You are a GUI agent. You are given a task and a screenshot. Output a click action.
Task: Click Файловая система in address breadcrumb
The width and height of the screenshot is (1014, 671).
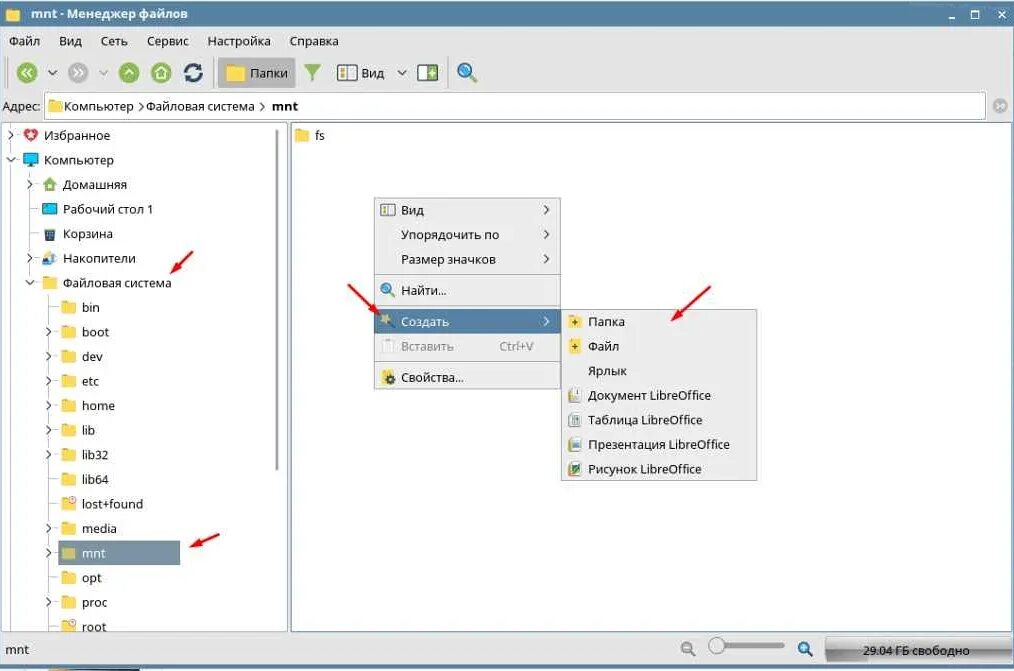coord(200,107)
